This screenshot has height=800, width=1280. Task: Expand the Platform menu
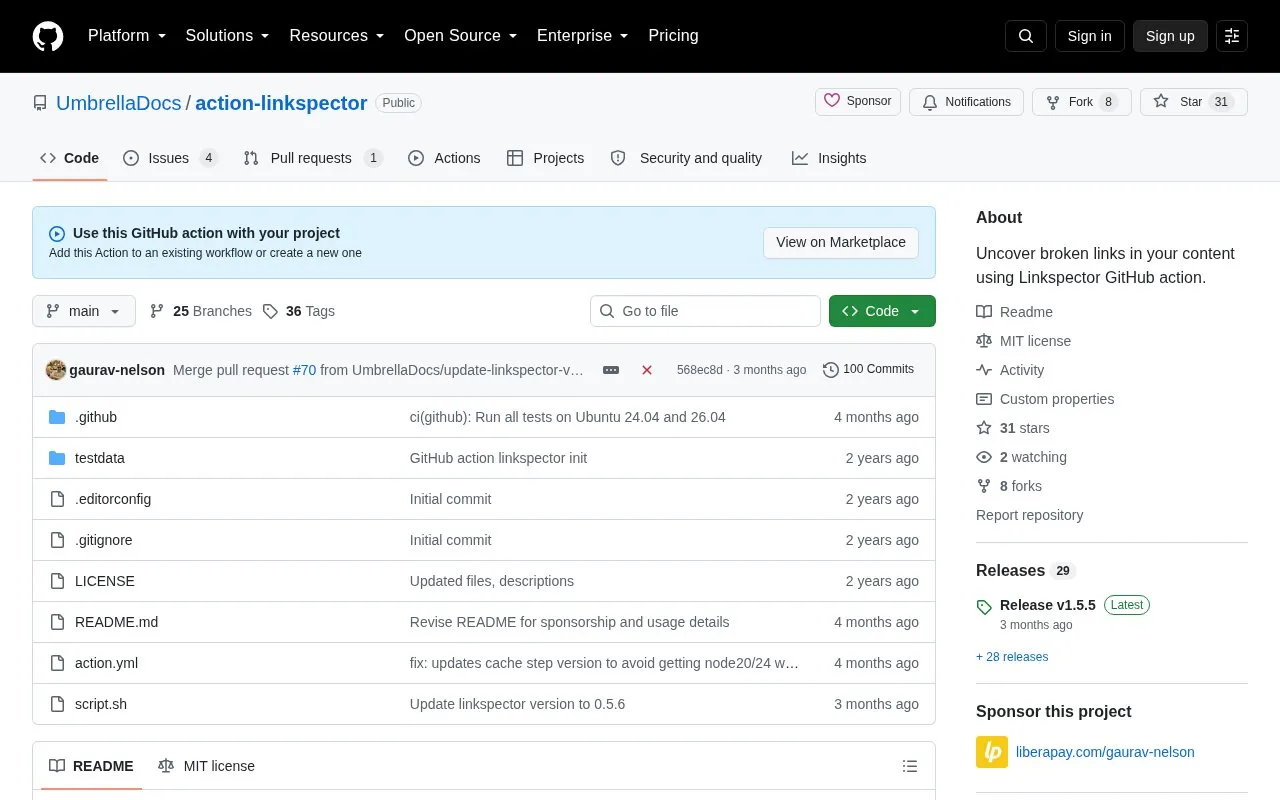click(127, 36)
